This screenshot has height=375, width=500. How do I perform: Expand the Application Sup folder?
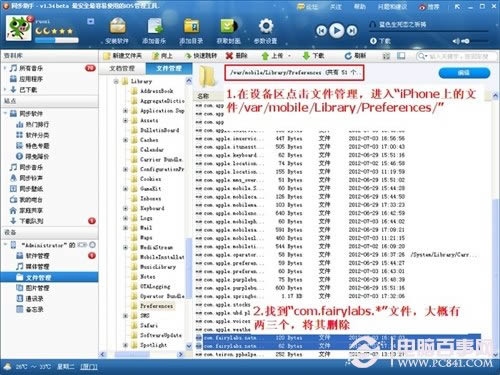pyautogui.click(x=125, y=111)
